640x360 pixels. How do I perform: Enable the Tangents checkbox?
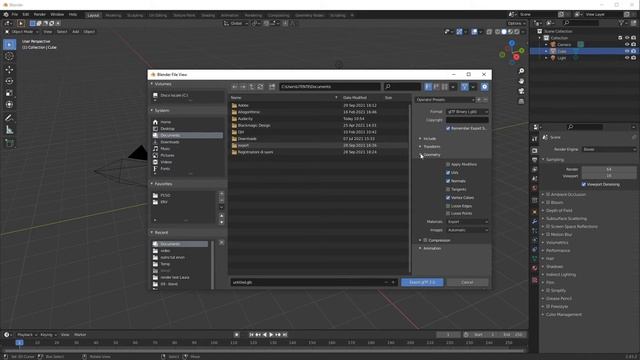click(448, 189)
